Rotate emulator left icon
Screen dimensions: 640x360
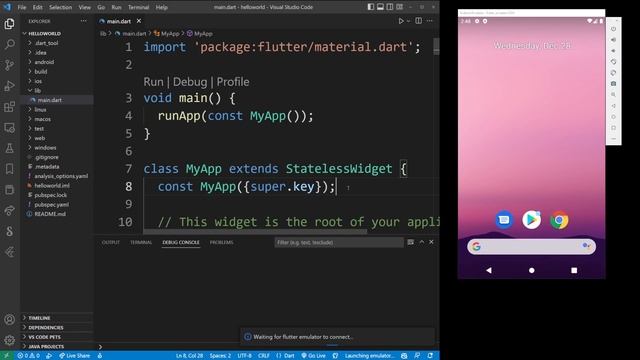(613, 62)
